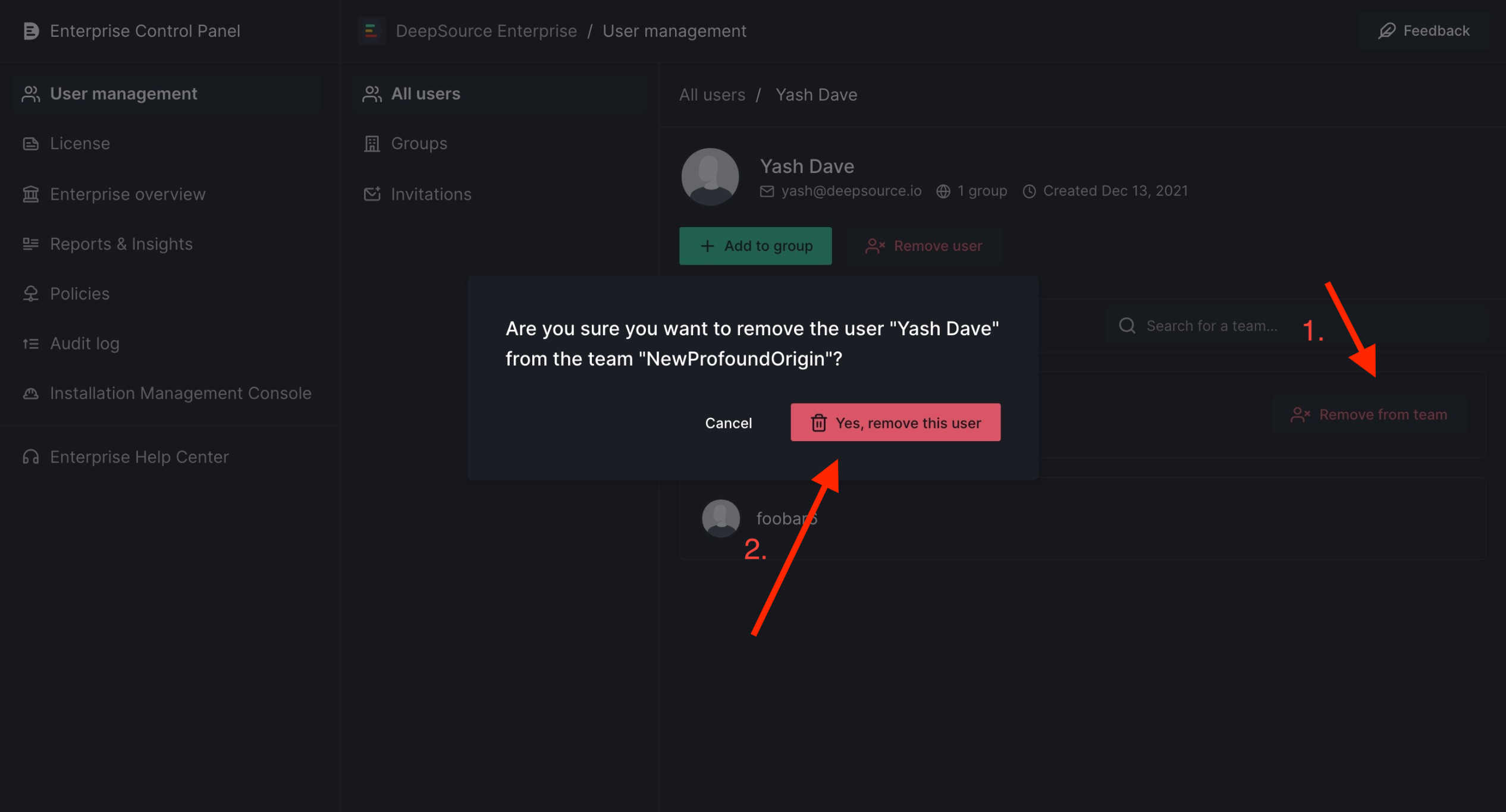Click the Groups icon in second sidebar
Screen dimensions: 1506x812
[x=372, y=143]
